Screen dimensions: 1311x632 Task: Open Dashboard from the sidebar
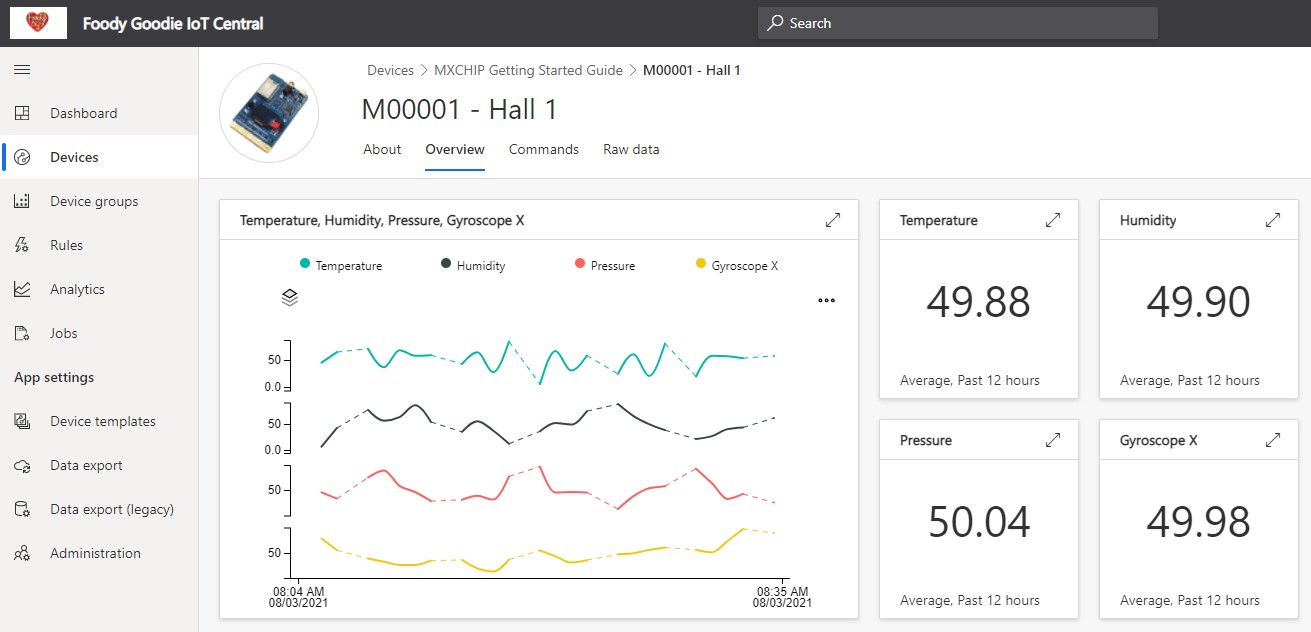(99, 113)
